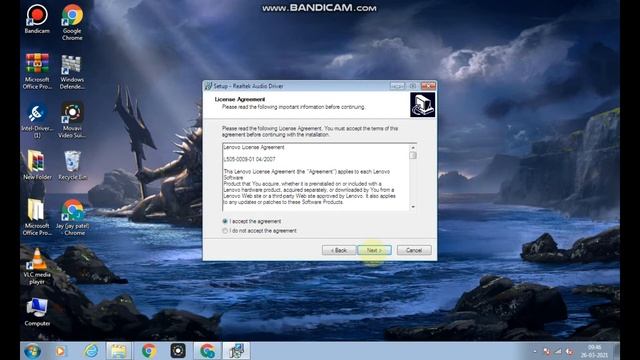Open the Windows Start menu
The height and width of the screenshot is (360, 640).
32,351
